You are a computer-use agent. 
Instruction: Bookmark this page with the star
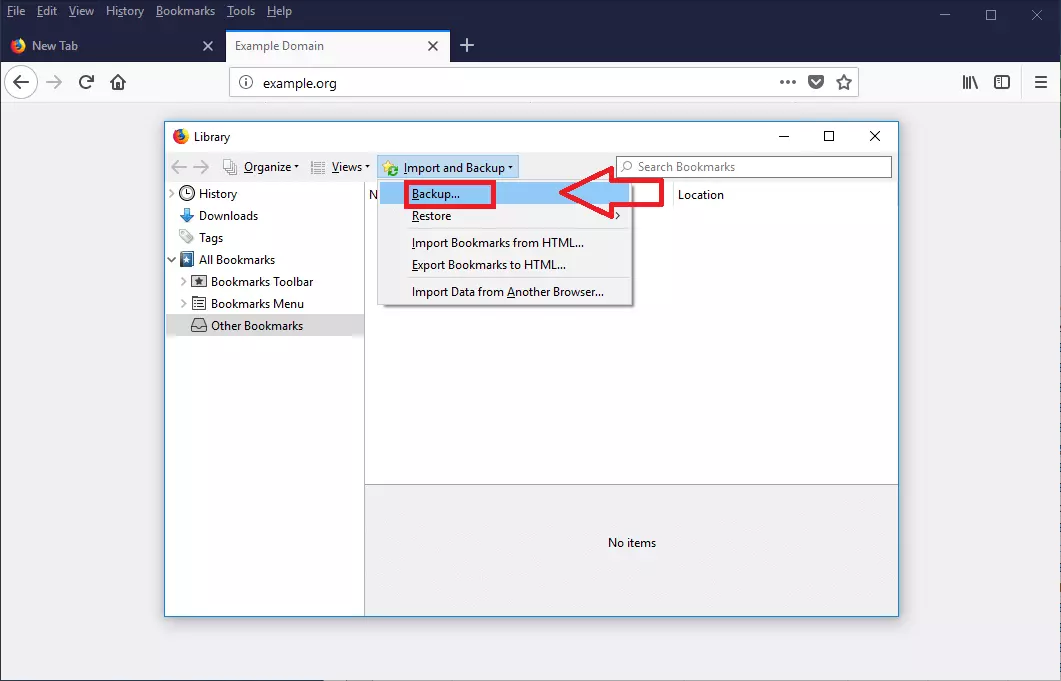[844, 83]
